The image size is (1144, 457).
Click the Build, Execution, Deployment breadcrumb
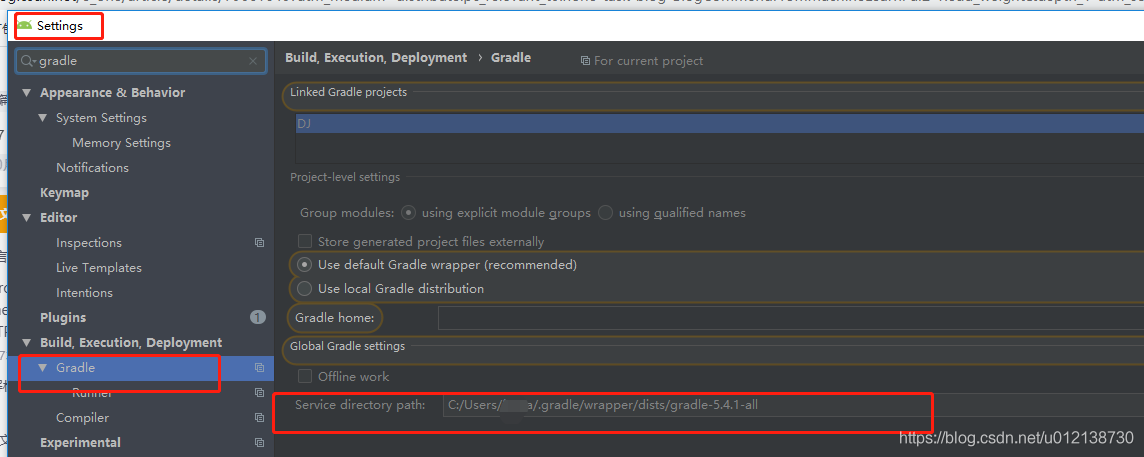click(376, 58)
